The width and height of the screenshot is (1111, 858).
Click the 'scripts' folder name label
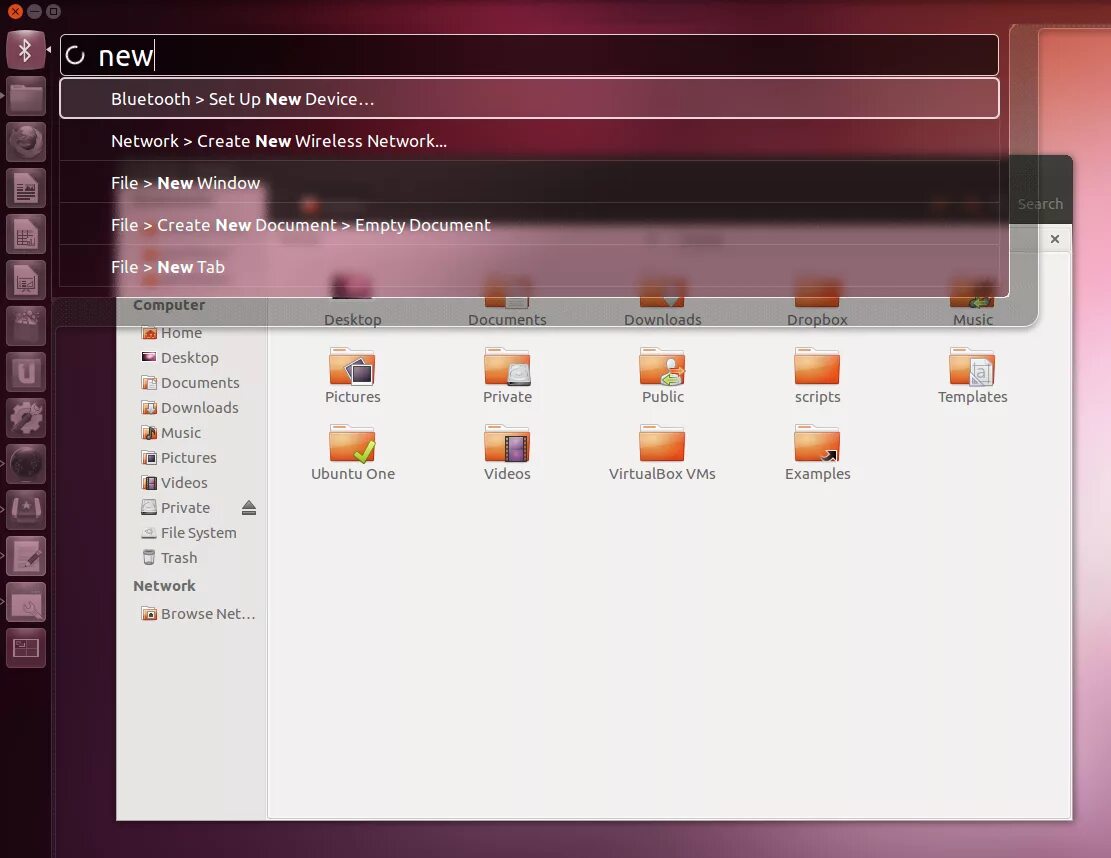point(817,397)
